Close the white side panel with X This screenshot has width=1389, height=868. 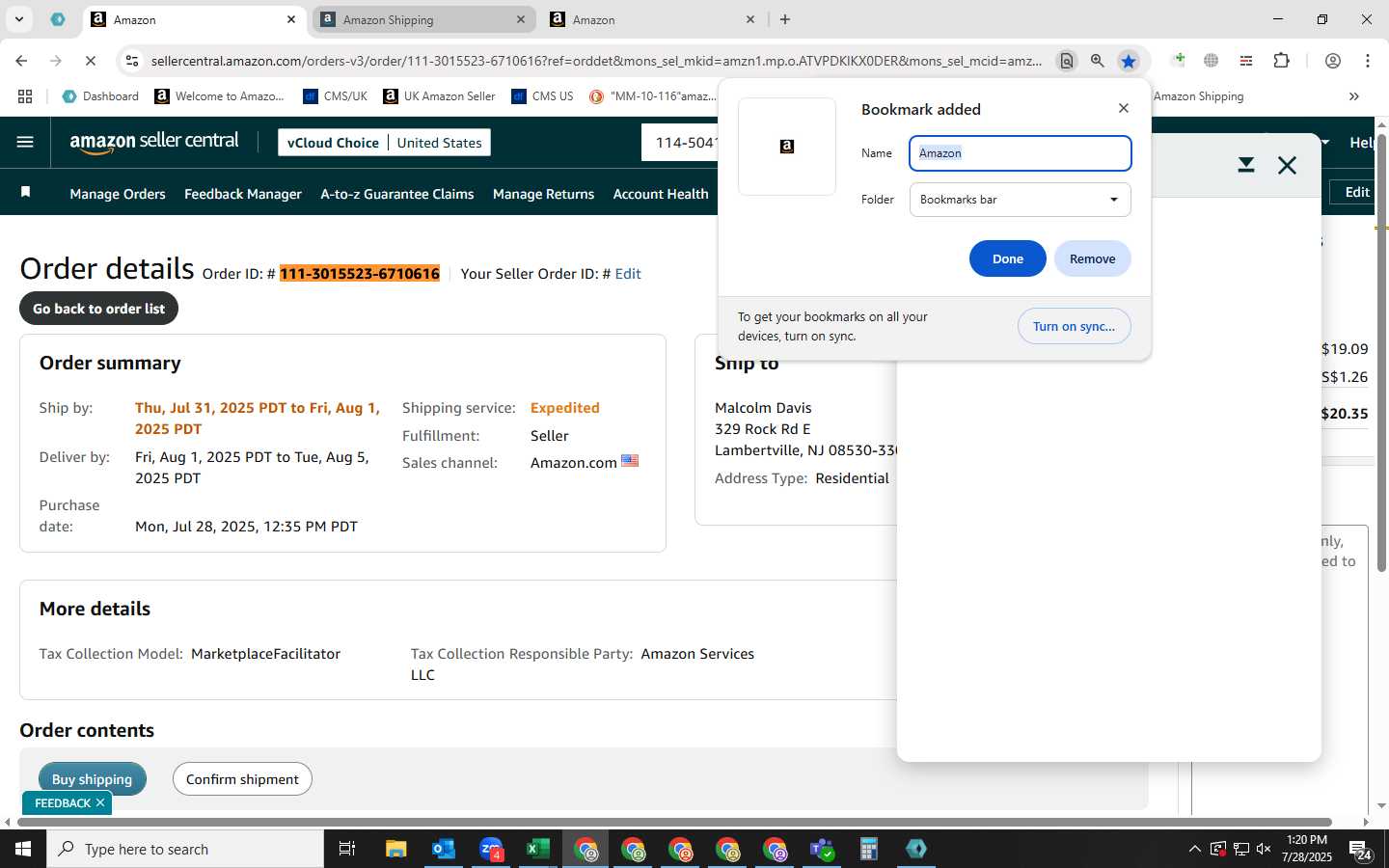pyautogui.click(x=1287, y=165)
